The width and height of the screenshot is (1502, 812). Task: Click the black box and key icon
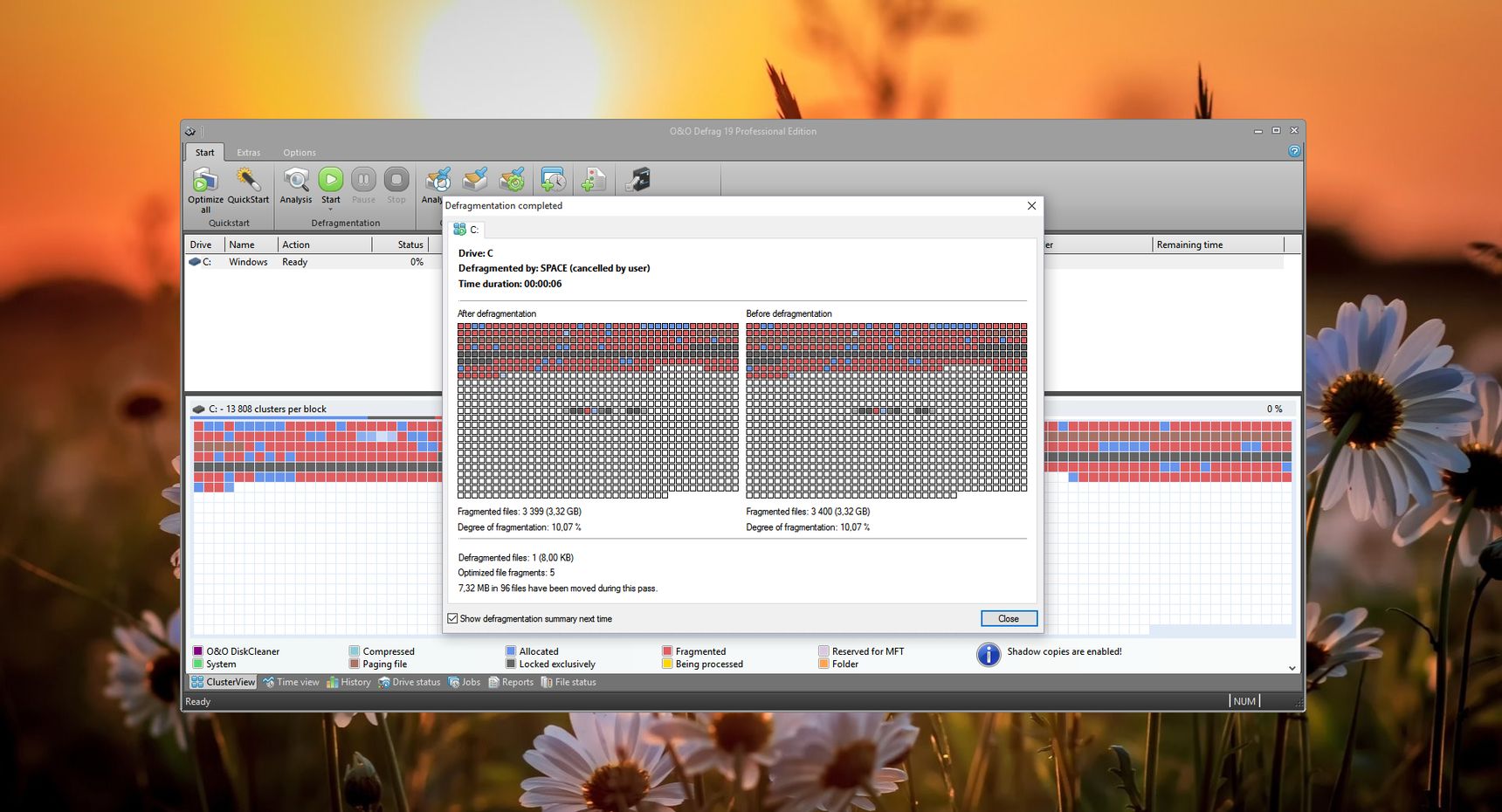tap(638, 180)
